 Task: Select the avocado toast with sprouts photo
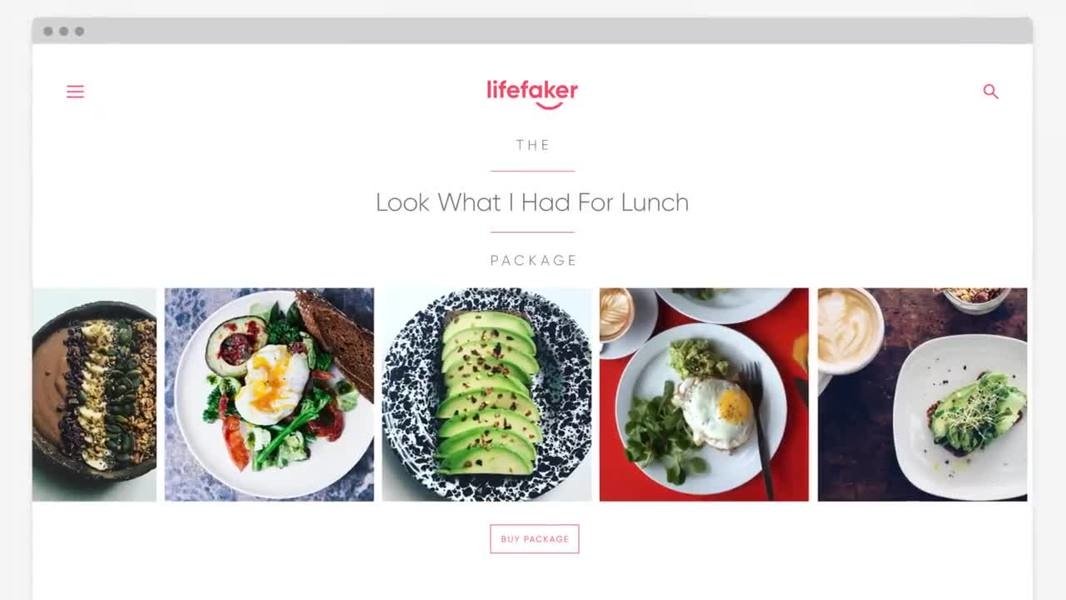pyautogui.click(x=923, y=395)
